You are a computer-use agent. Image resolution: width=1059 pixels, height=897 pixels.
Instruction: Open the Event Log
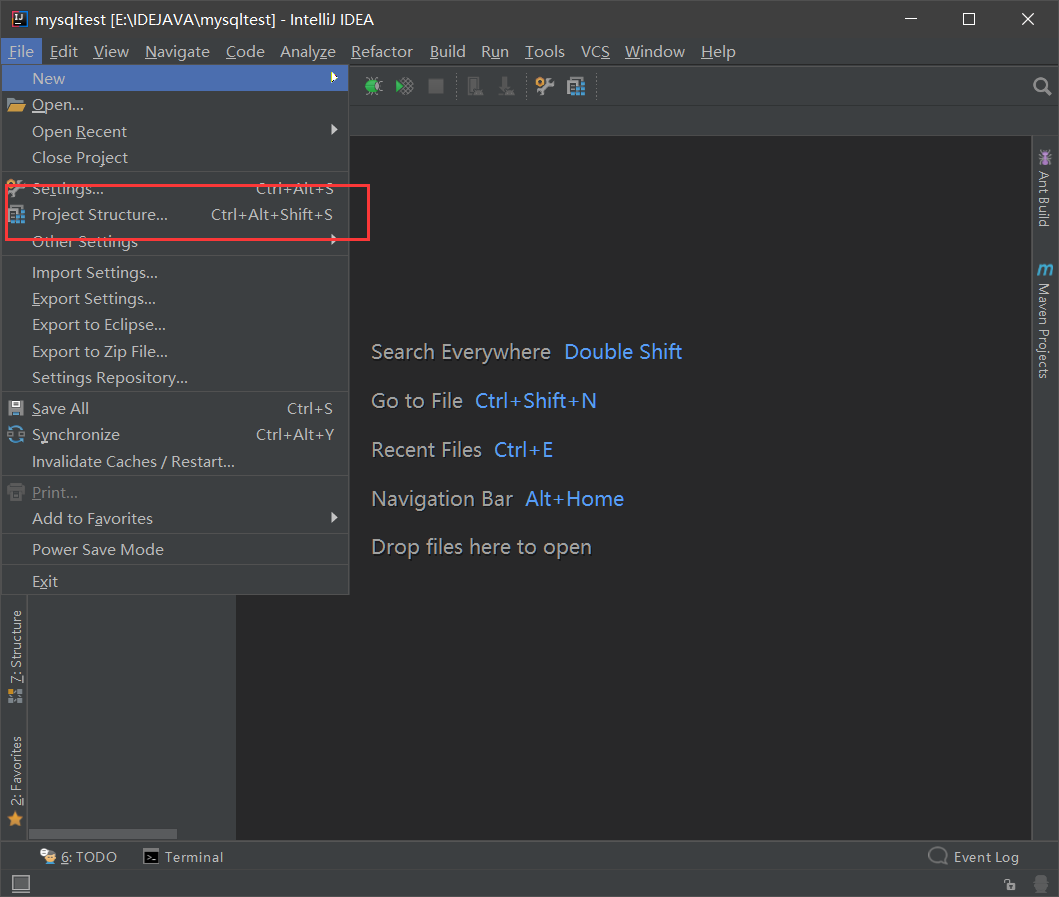[x=973, y=856]
